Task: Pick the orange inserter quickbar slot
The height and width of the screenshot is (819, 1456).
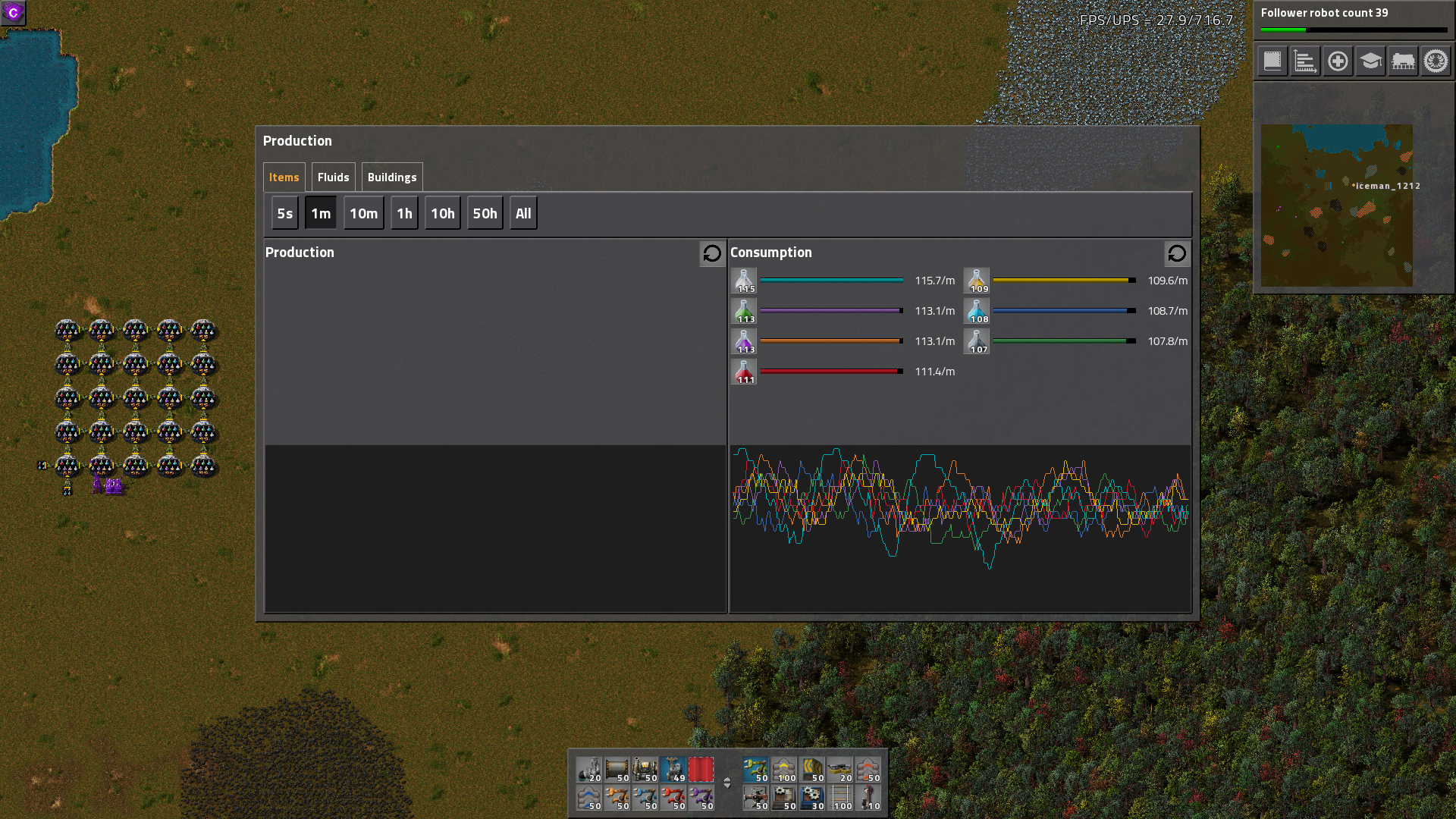Action: (x=617, y=798)
